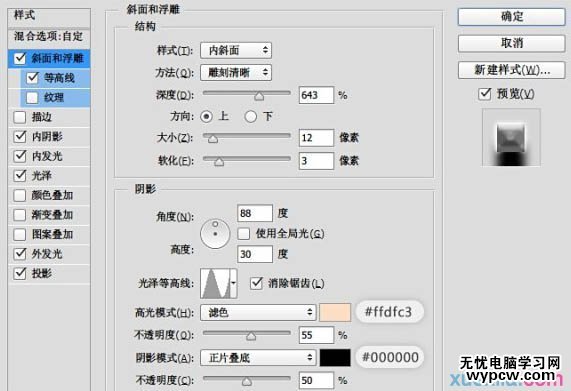
Task: Enable 使用全局光 checkbox
Action: pyautogui.click(x=244, y=234)
